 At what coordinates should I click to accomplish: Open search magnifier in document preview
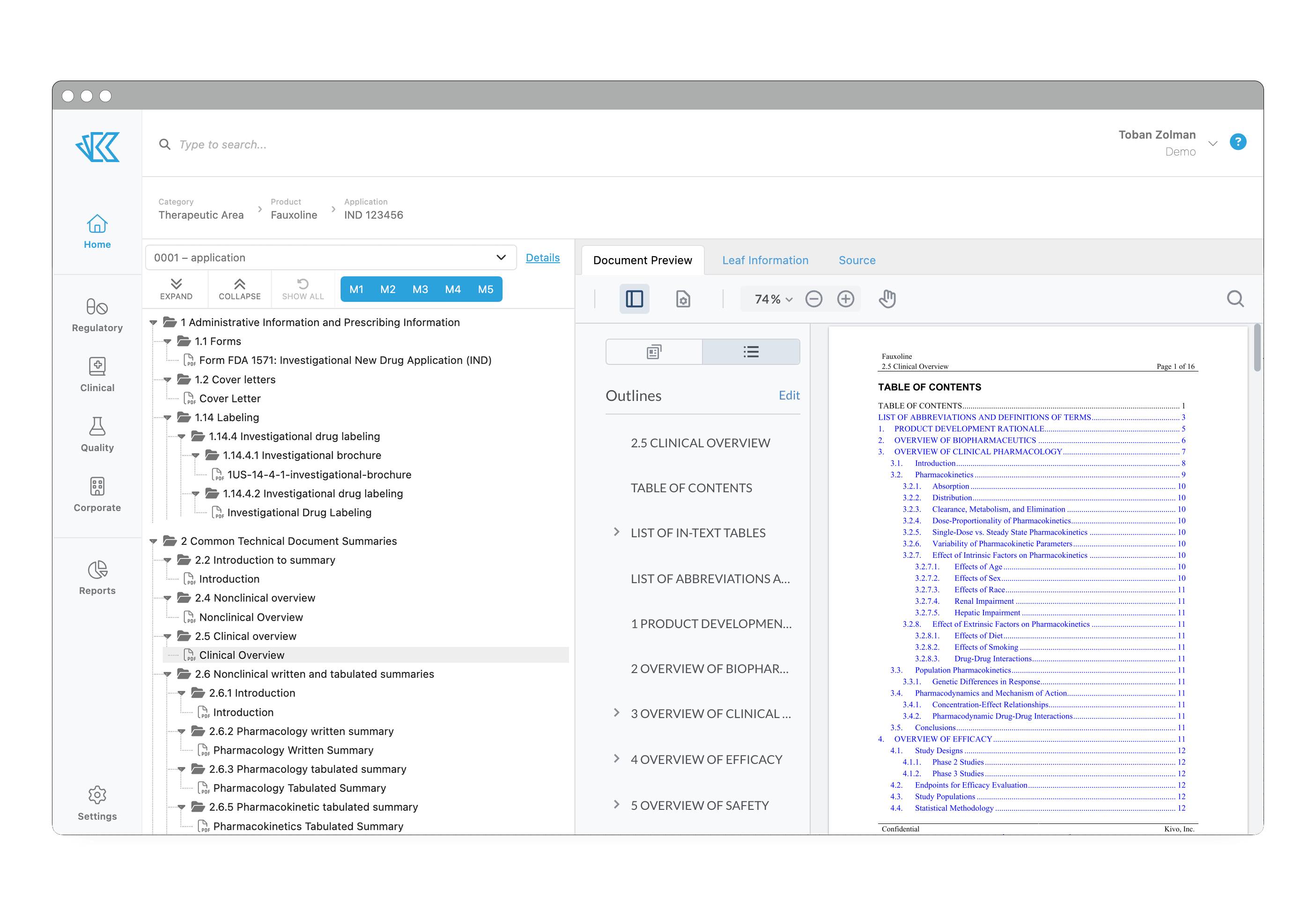click(1235, 299)
